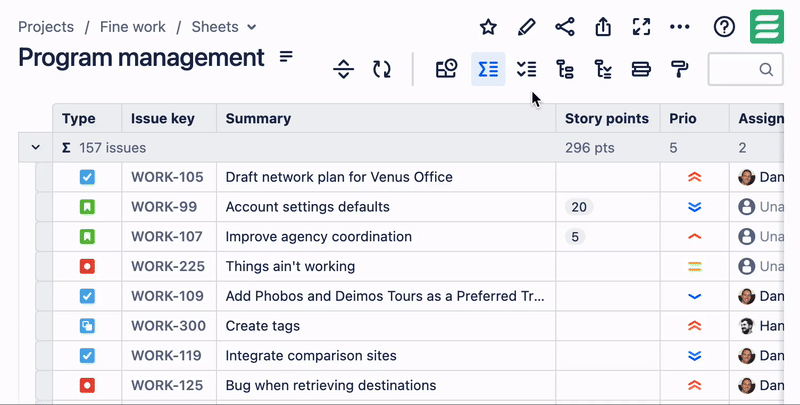Select 'Bug when retrieving destinations' summary
The height and width of the screenshot is (405, 800).
click(x=331, y=385)
